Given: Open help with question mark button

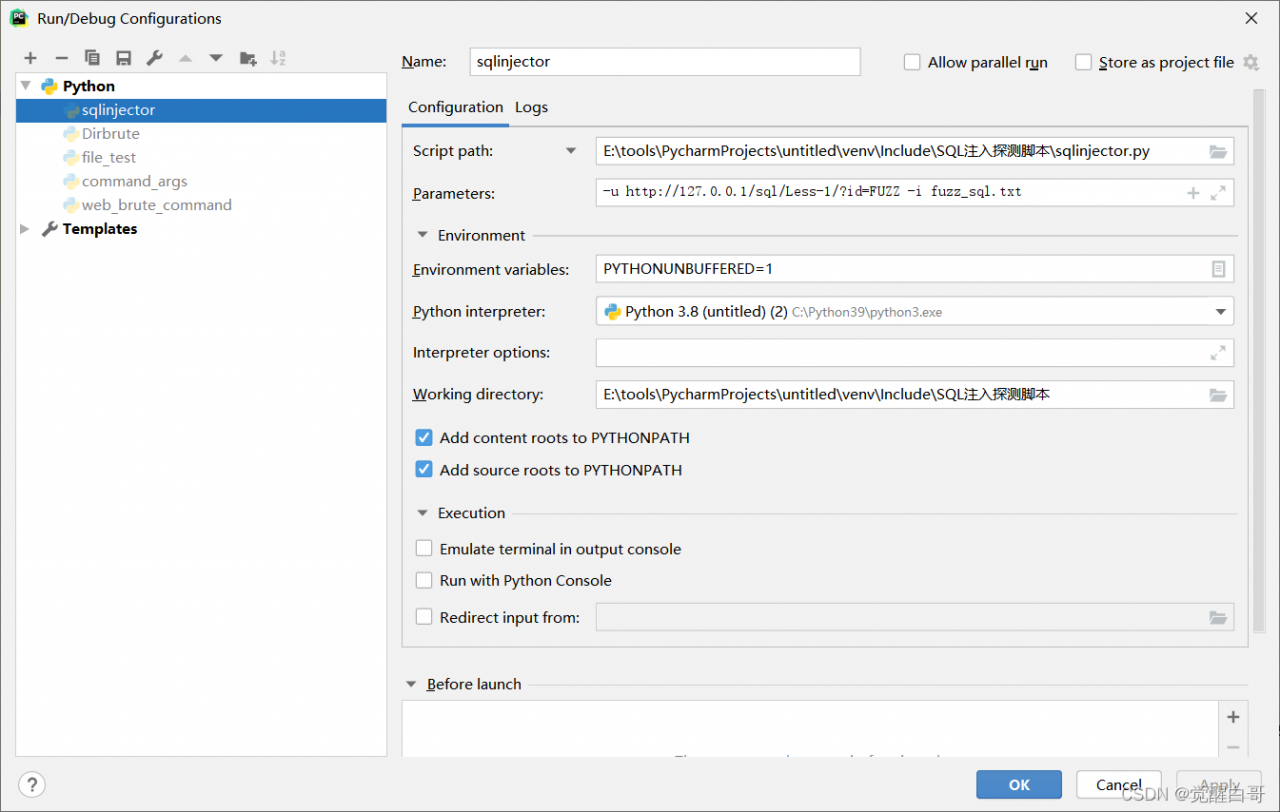Looking at the screenshot, I should 32,784.
